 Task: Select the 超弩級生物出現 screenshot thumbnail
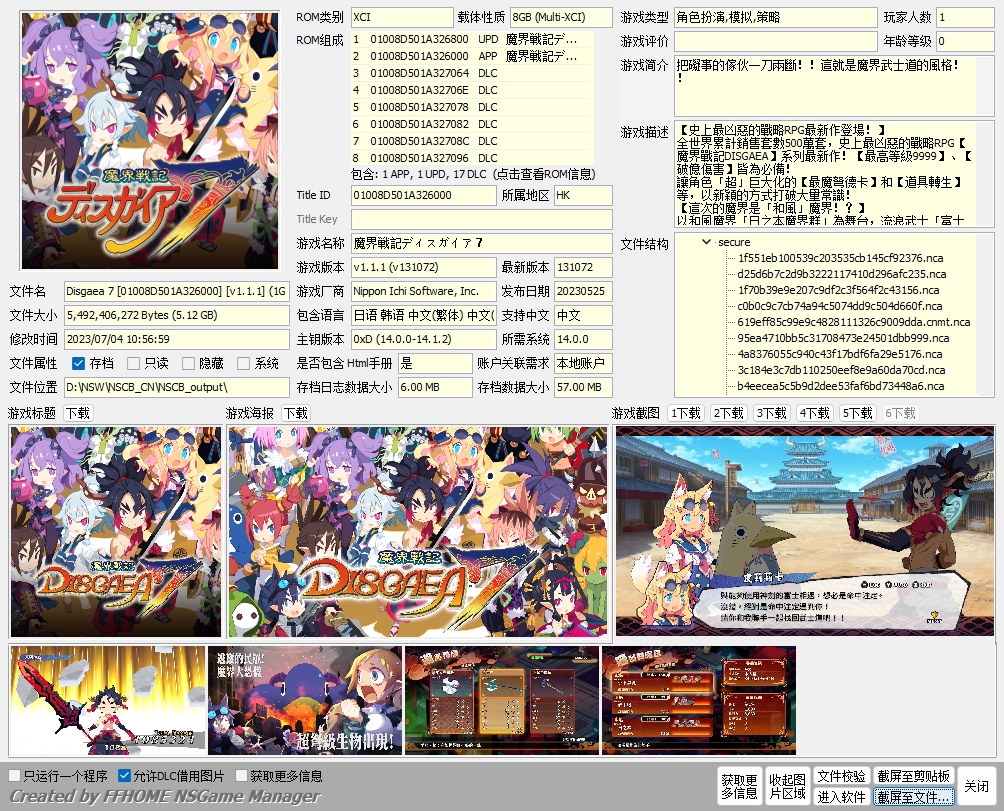click(x=305, y=700)
